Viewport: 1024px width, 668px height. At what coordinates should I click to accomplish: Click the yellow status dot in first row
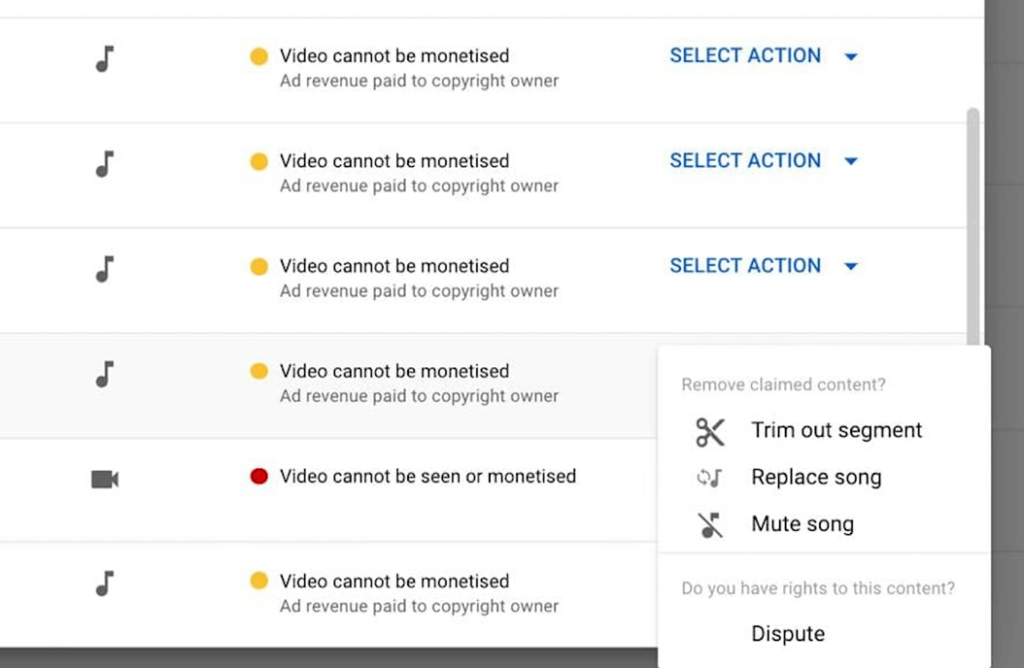point(259,57)
